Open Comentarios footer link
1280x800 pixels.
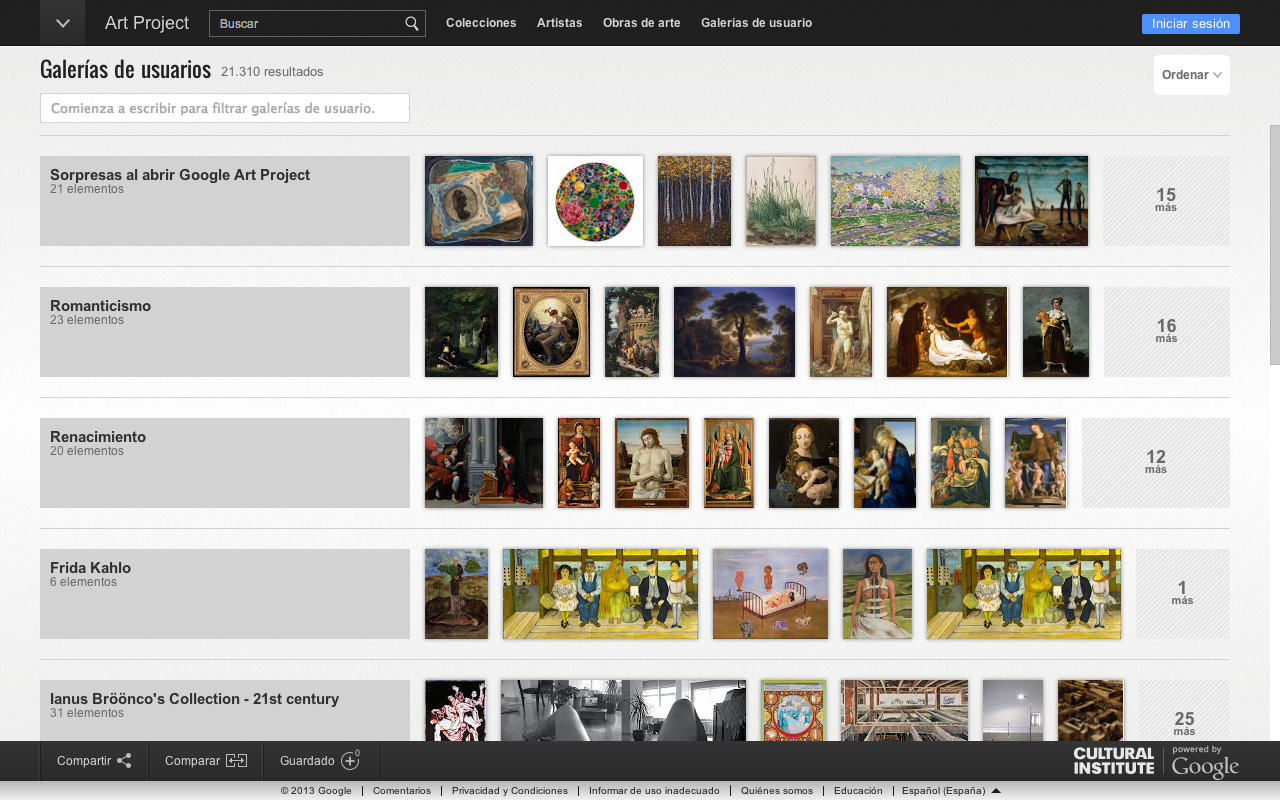[x=402, y=790]
